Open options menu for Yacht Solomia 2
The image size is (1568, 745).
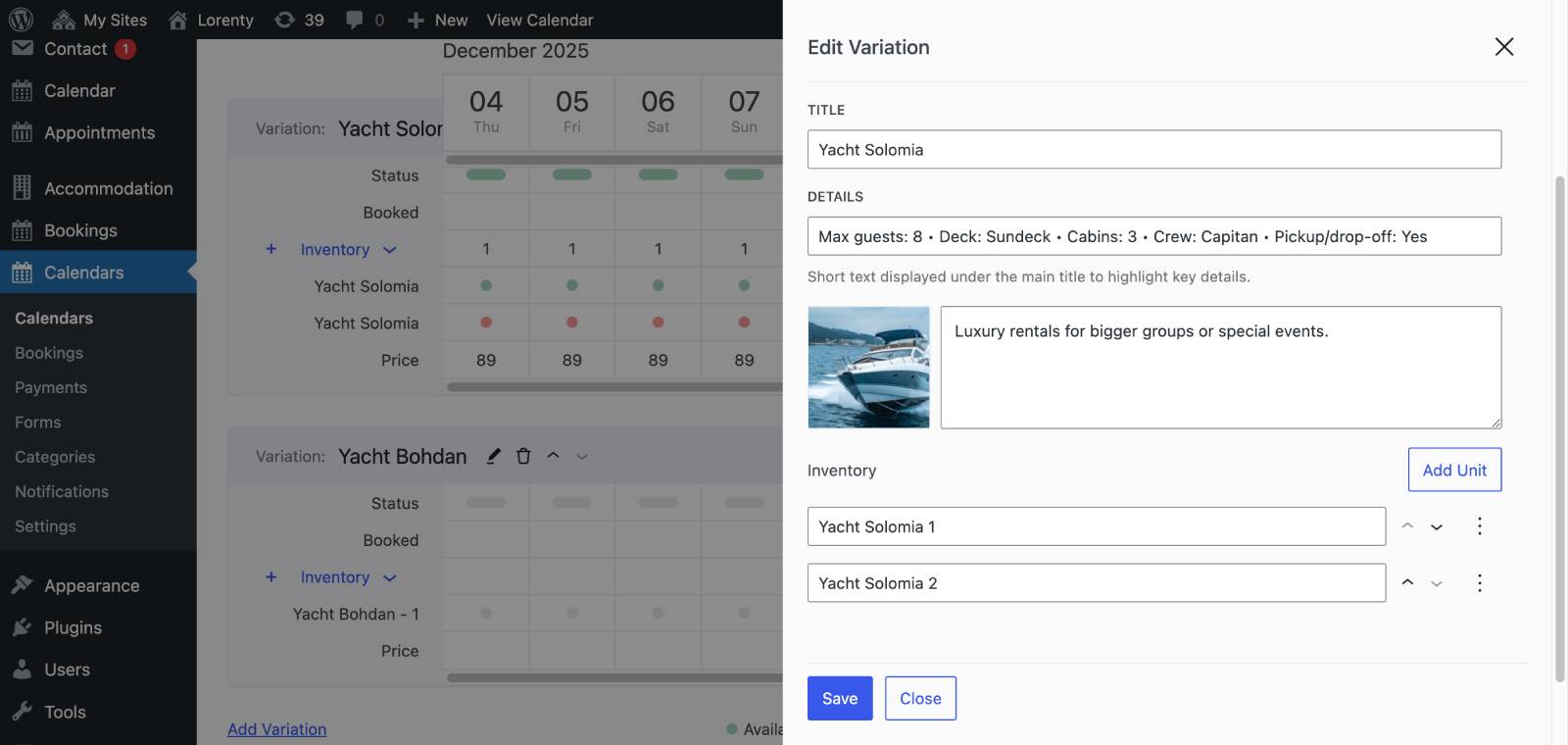1479,583
